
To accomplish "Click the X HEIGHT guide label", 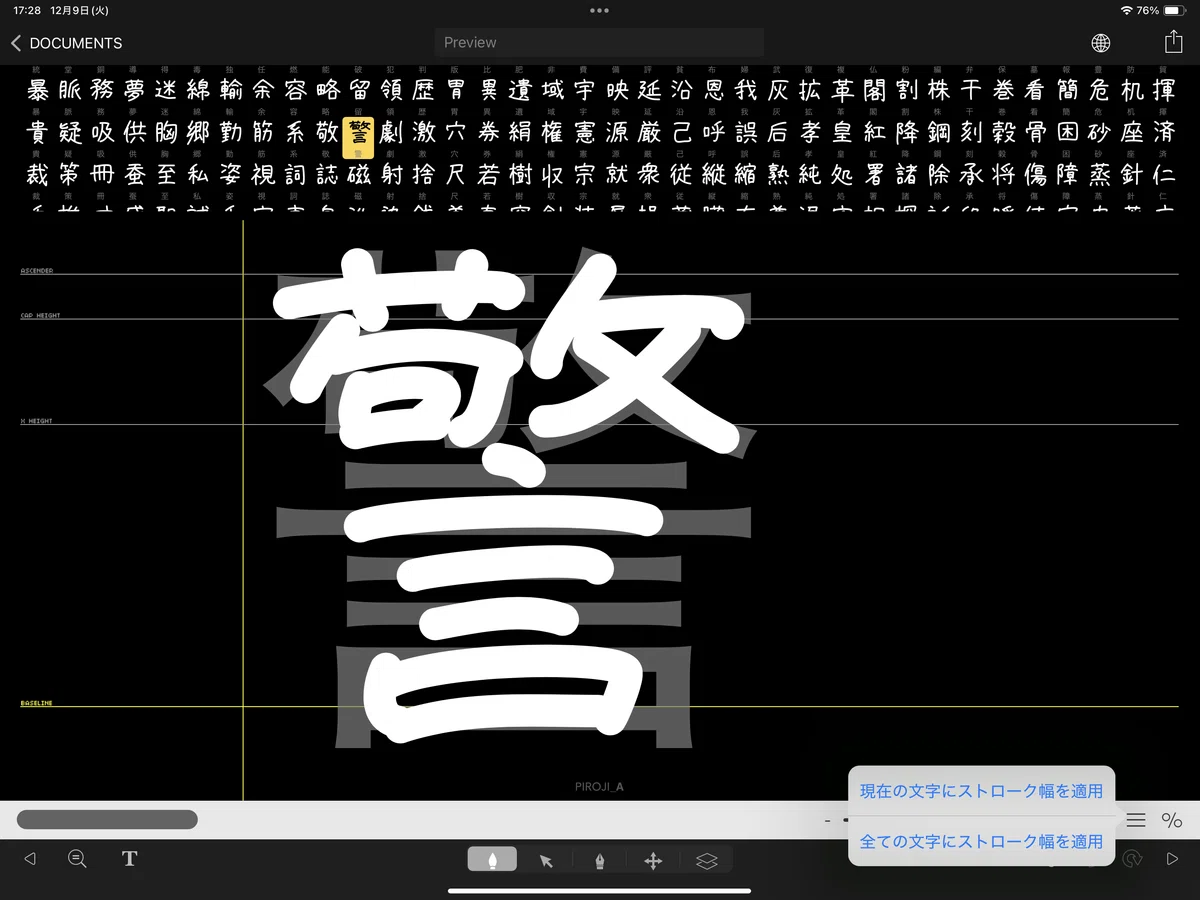I will (x=36, y=421).
